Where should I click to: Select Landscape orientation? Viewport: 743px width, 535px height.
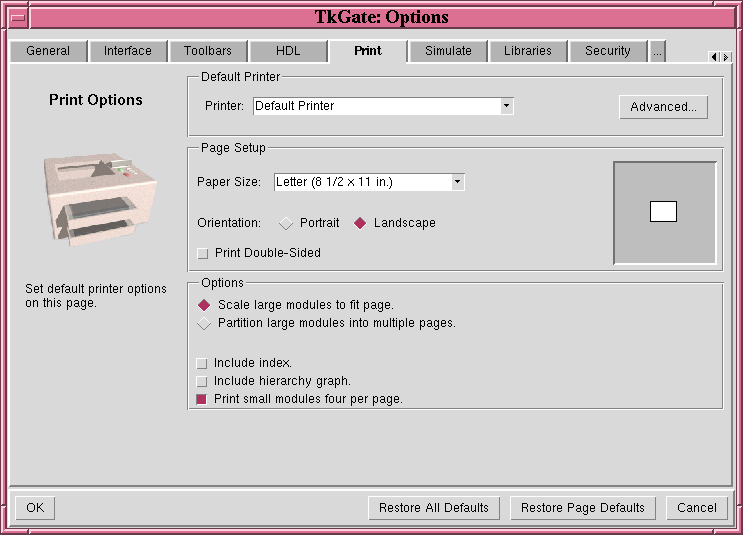(x=361, y=223)
